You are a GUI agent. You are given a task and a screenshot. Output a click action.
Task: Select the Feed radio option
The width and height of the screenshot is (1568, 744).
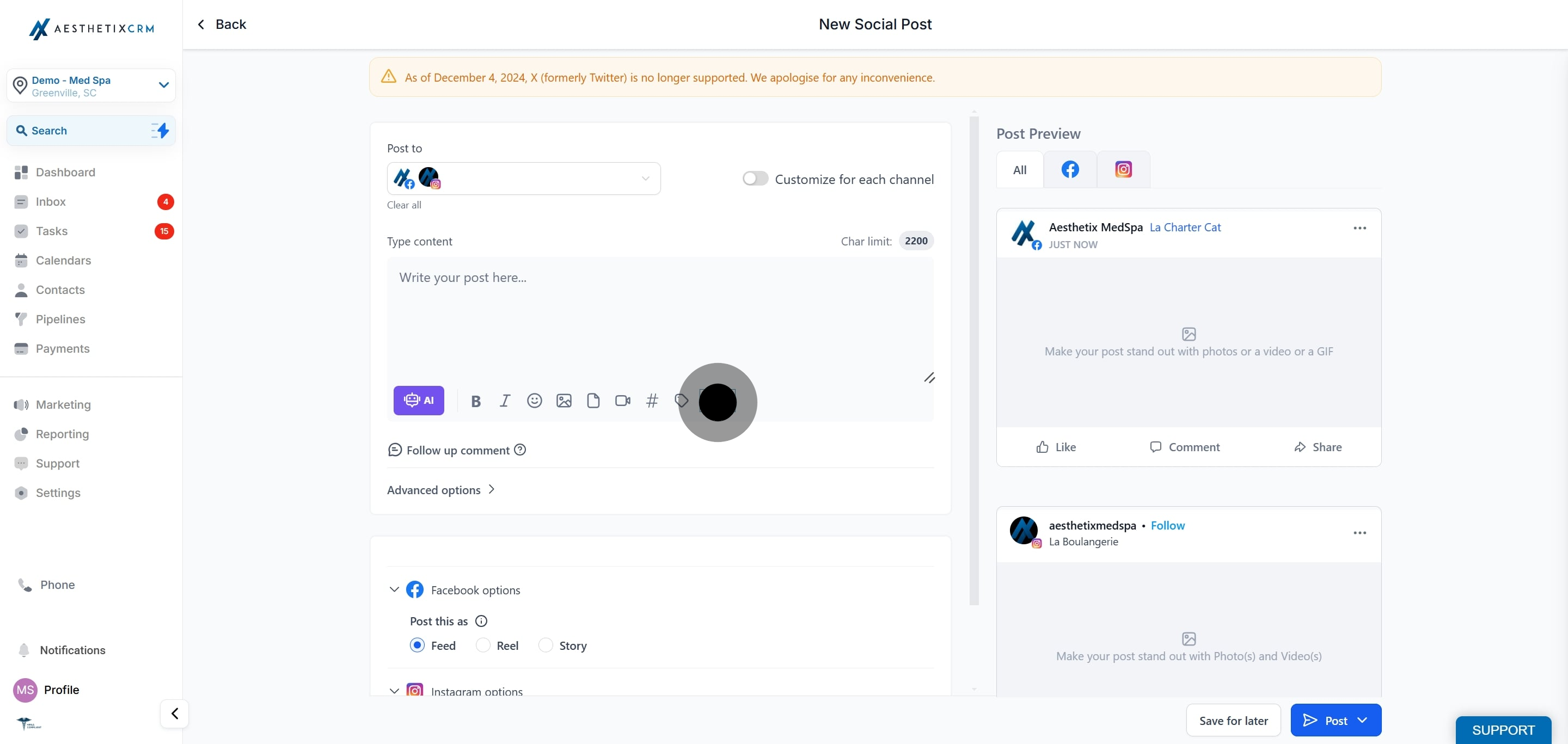pos(417,645)
